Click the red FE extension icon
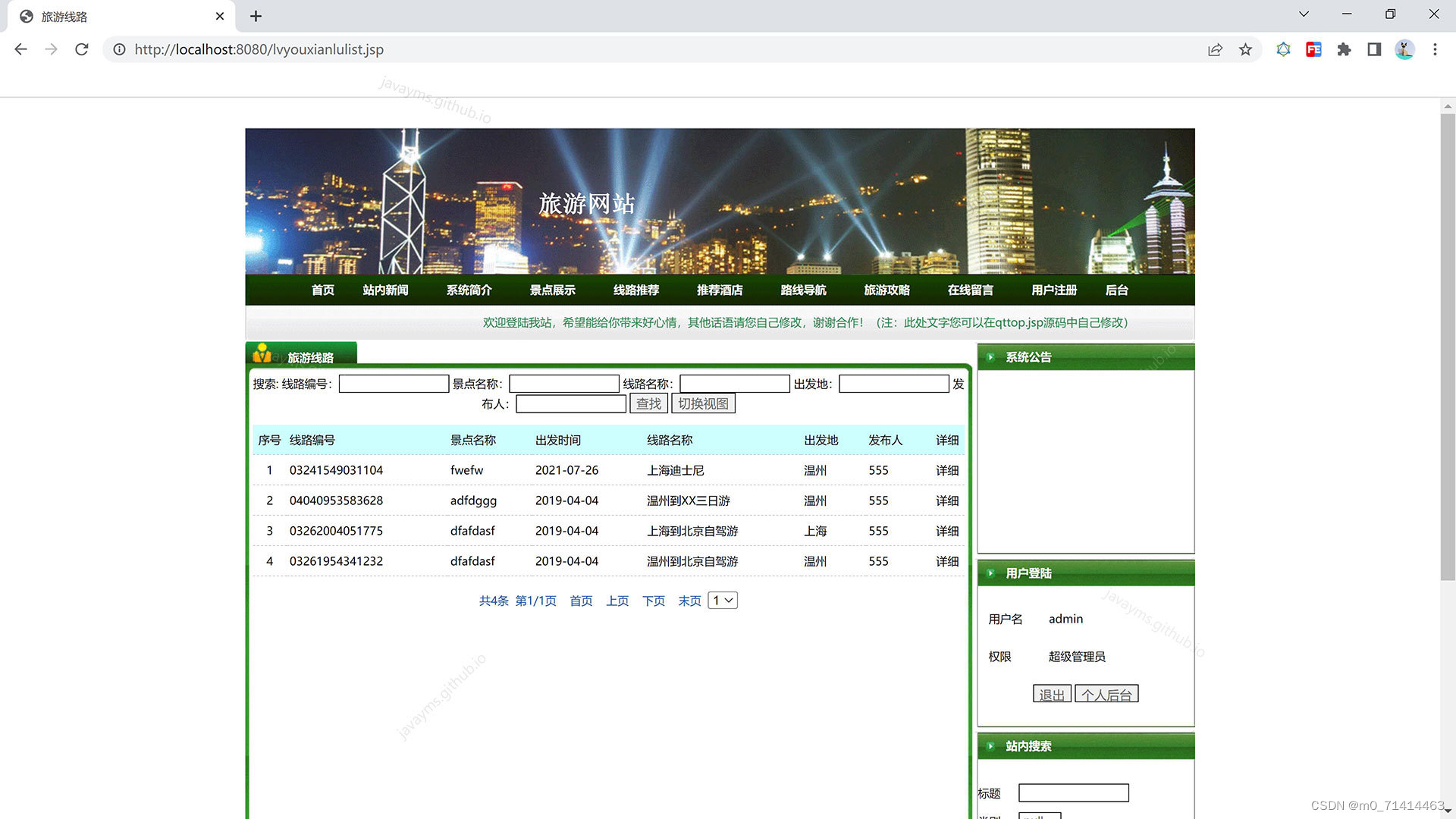This screenshot has height=819, width=1456. [x=1313, y=49]
